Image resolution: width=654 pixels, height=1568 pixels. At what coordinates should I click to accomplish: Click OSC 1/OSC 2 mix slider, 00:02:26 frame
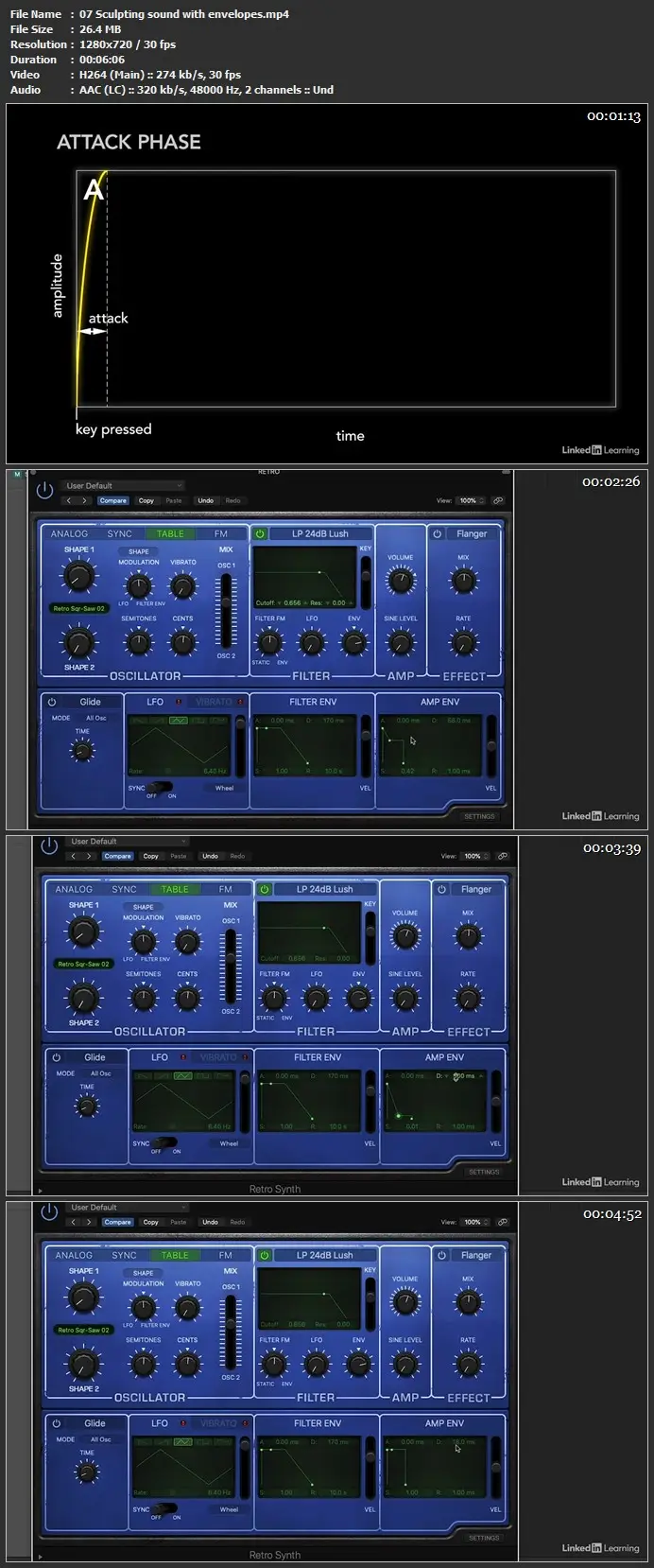[226, 610]
